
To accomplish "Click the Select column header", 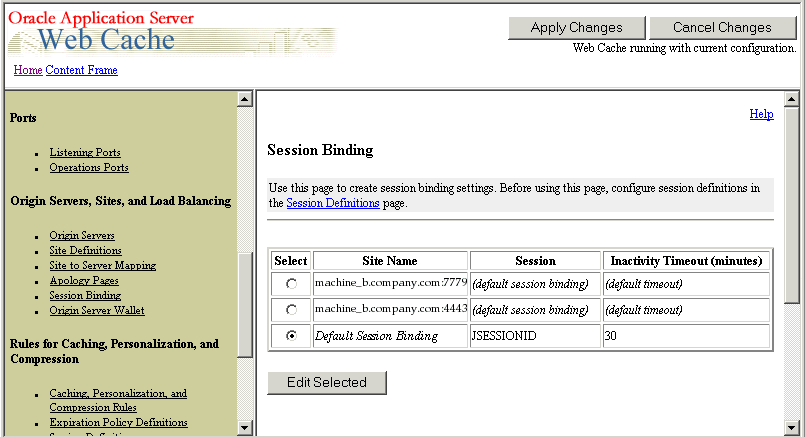I will point(291,261).
